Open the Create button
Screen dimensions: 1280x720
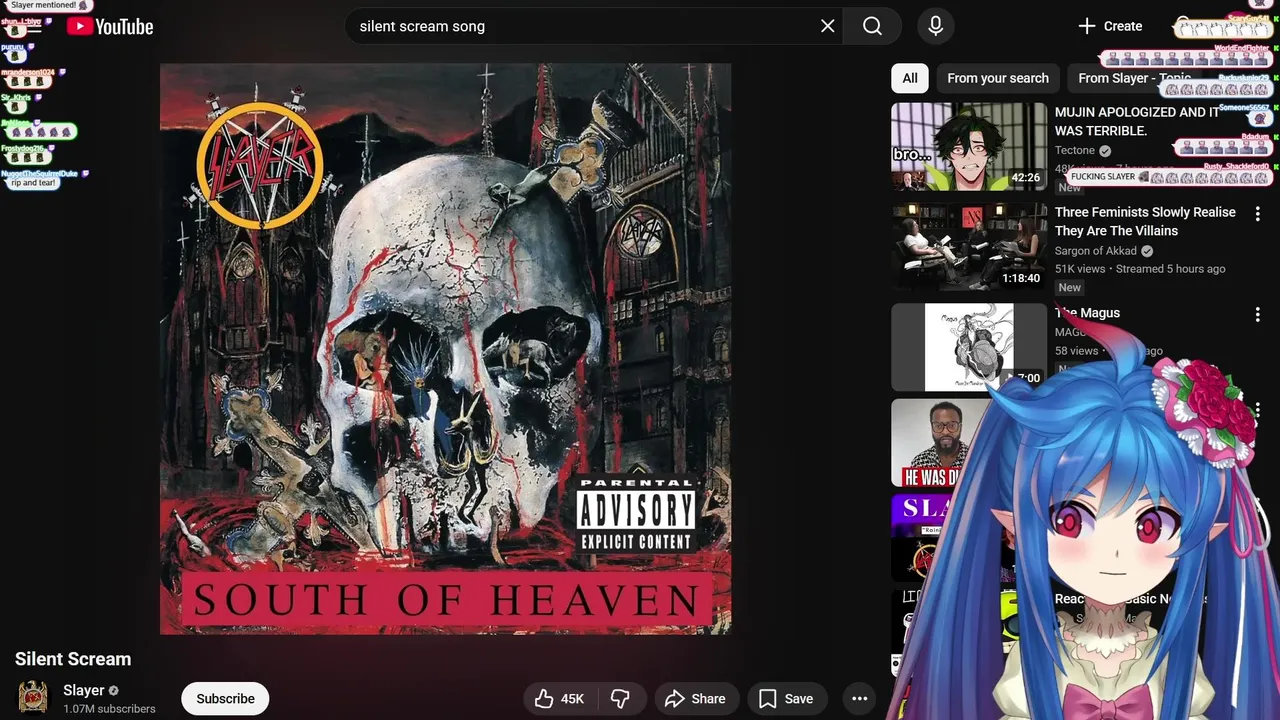(1110, 26)
